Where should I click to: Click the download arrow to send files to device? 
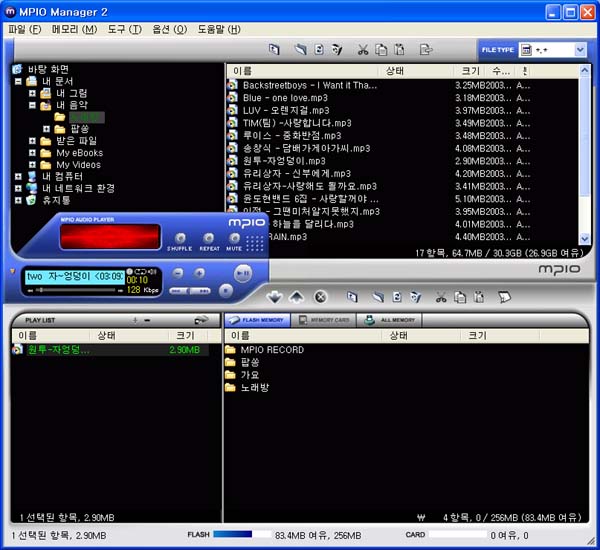coord(274,297)
